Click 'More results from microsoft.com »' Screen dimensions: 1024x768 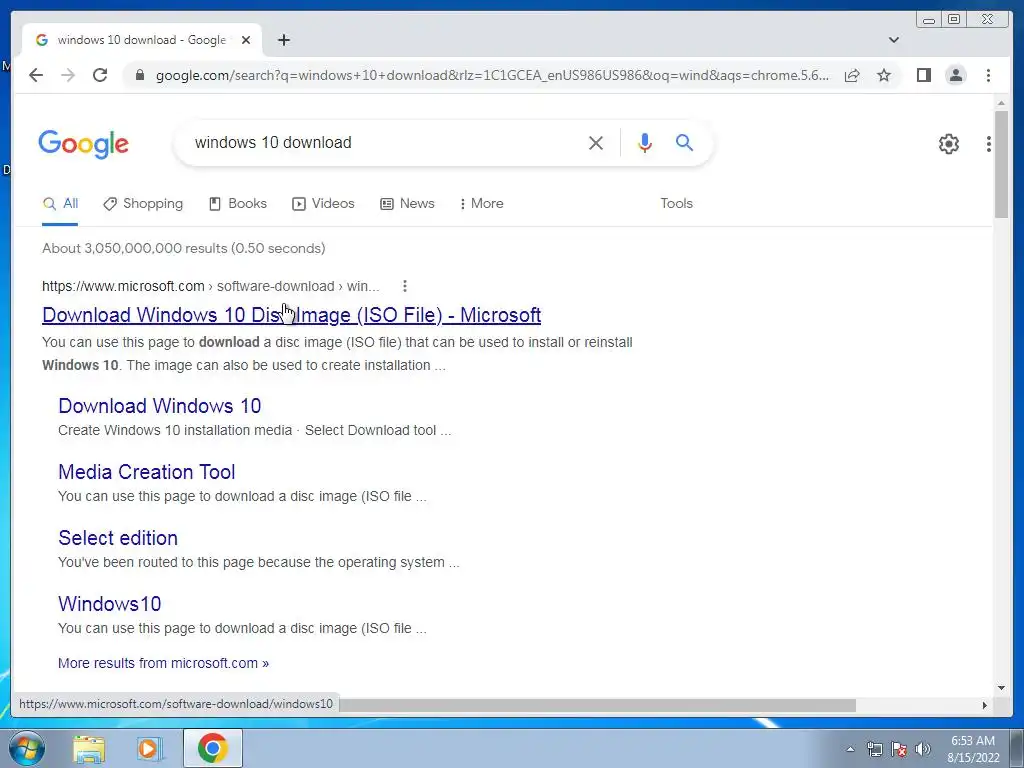(163, 663)
